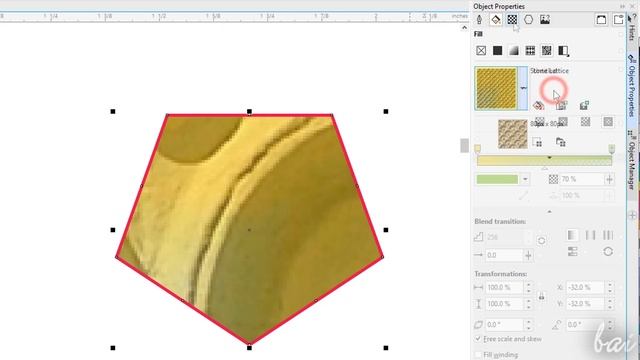
Task: Open the polygon Summary tab icon
Action: coord(529,19)
